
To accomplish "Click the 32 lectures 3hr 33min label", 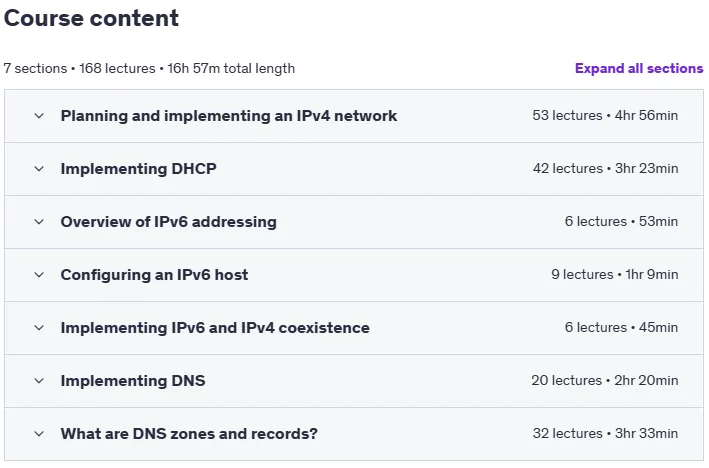I will 605,433.
